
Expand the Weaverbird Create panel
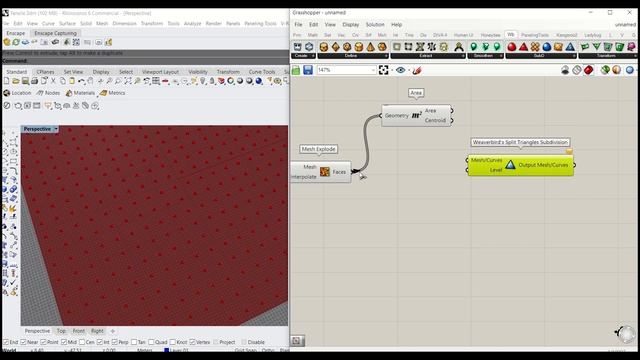coord(313,56)
